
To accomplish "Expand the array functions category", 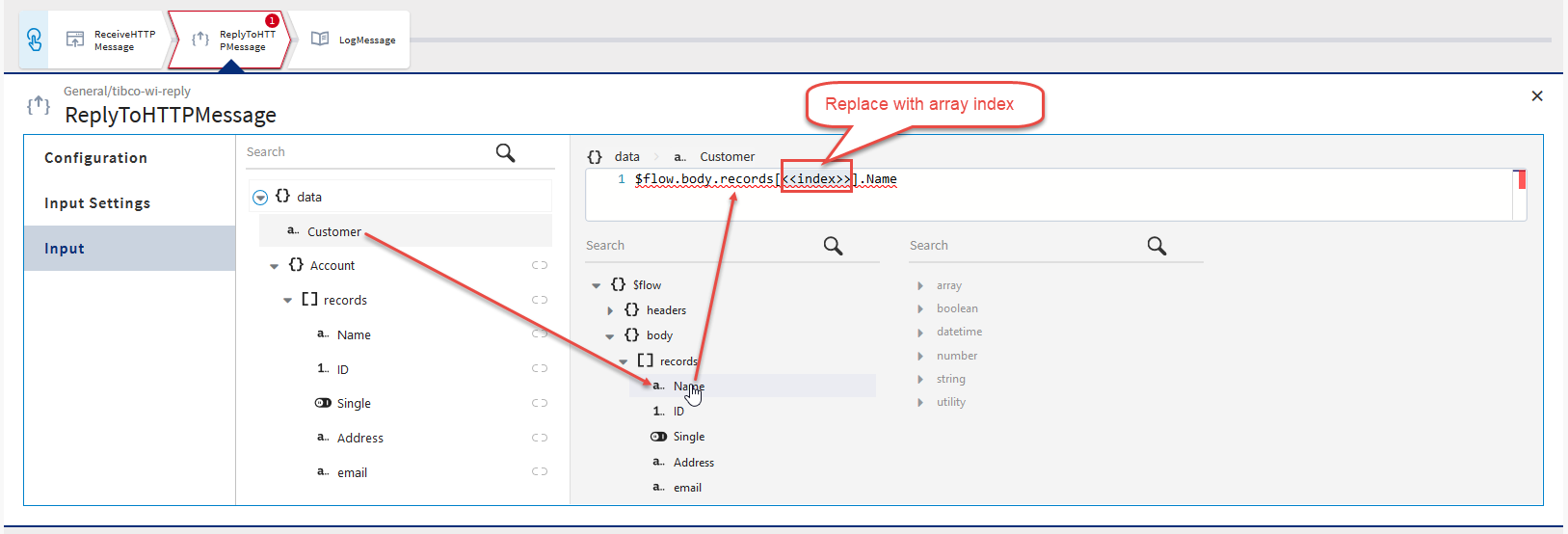I will point(920,286).
